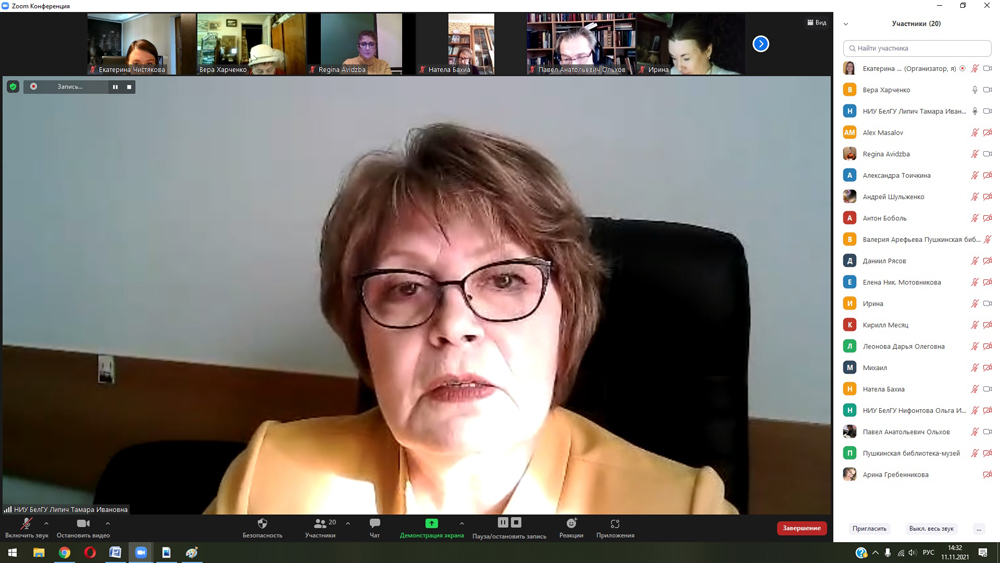Toggle microphone icon for Вера Харченко
Screen dimensions: 1000x563
coord(974,90)
